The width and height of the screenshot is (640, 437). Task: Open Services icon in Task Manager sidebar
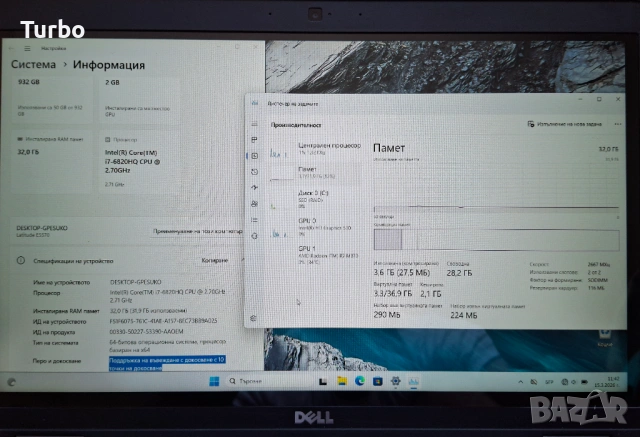254,236
